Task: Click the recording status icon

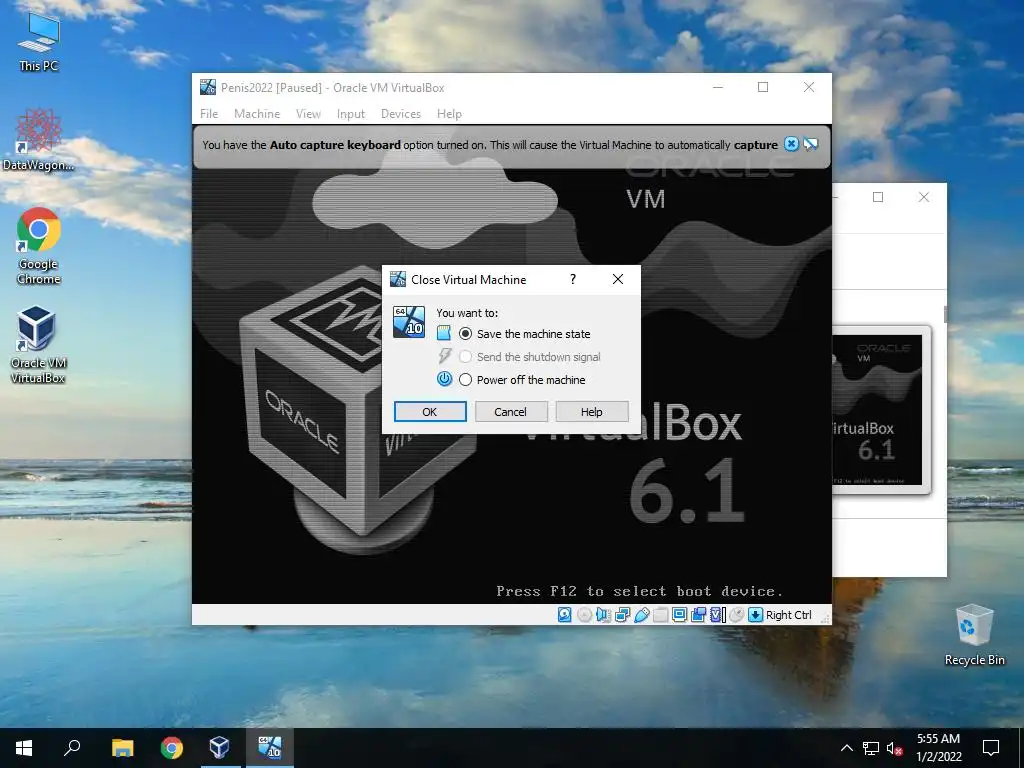Action: click(698, 615)
